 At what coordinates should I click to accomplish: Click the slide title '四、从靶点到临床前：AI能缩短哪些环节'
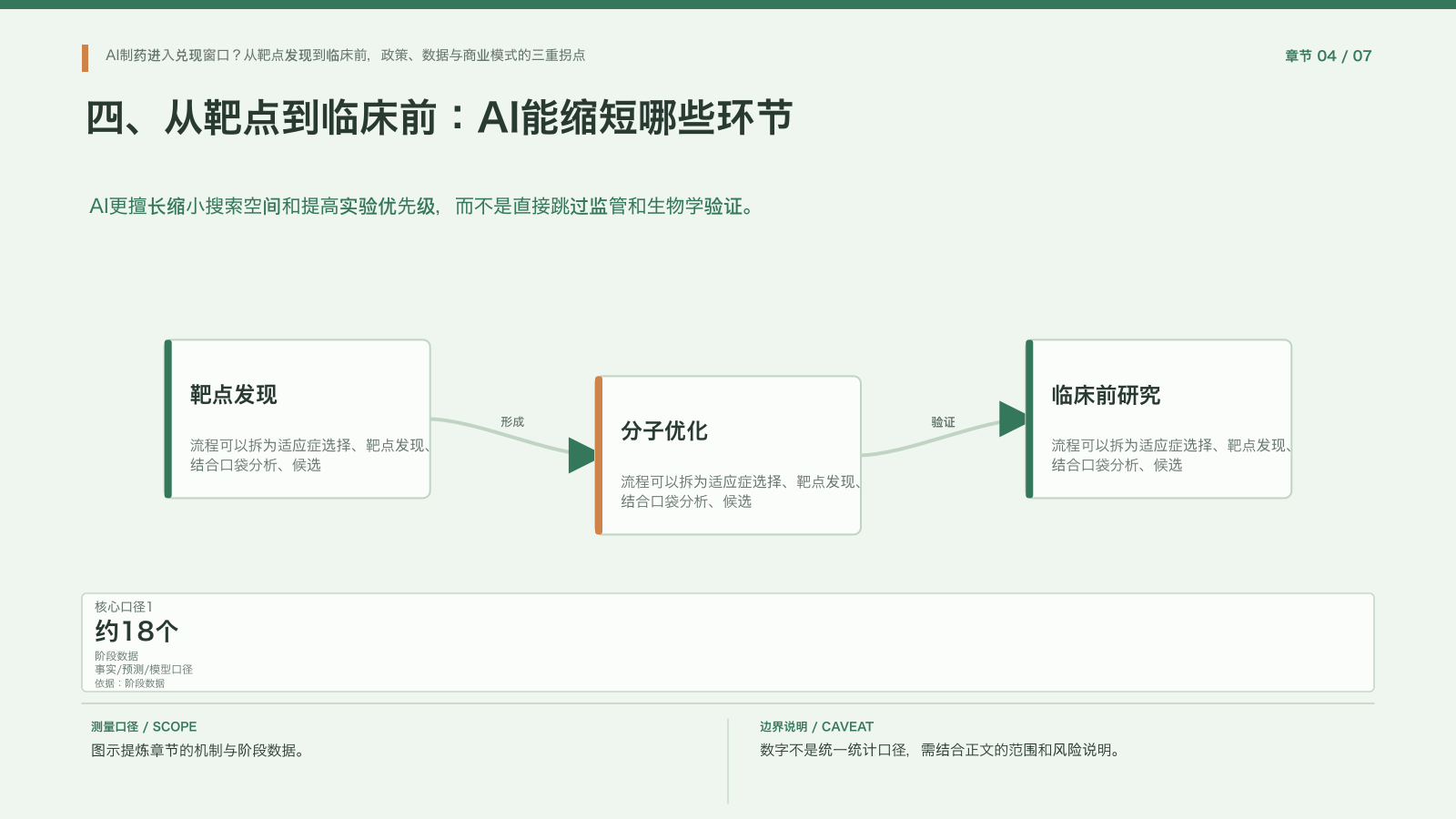pos(440,118)
